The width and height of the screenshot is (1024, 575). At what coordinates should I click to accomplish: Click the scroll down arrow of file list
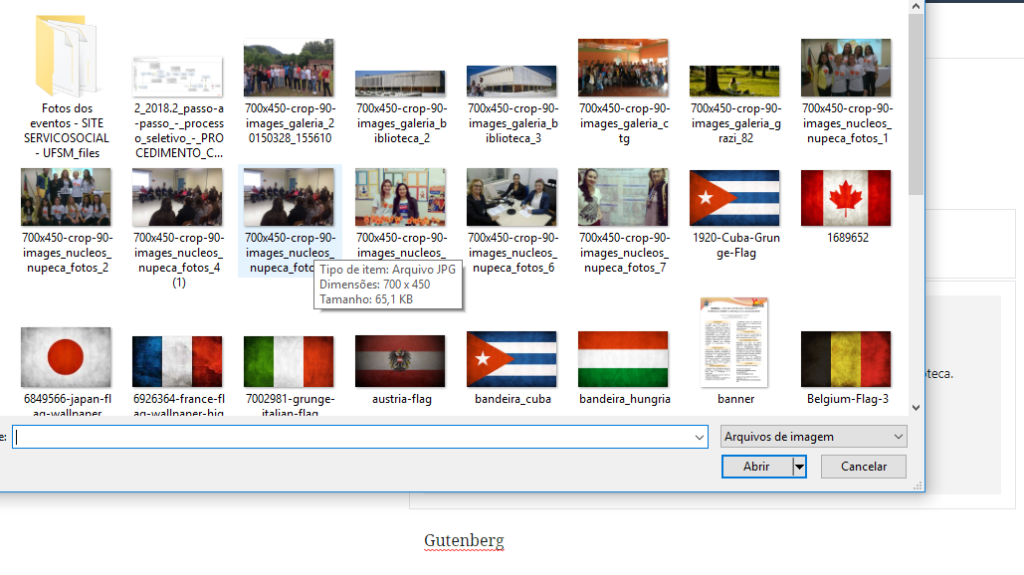coord(915,407)
